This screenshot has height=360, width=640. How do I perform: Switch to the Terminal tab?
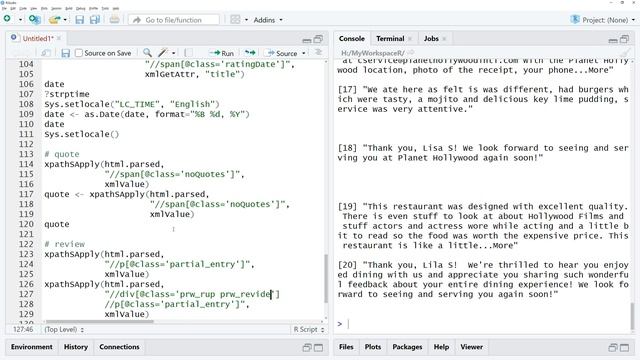(390, 38)
